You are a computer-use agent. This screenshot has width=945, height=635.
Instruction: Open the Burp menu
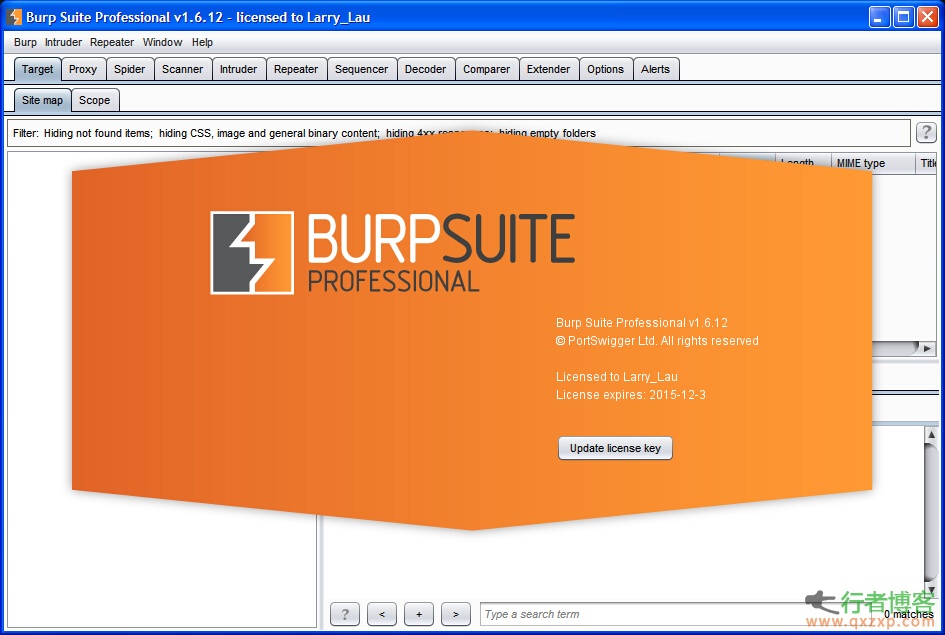click(x=25, y=42)
